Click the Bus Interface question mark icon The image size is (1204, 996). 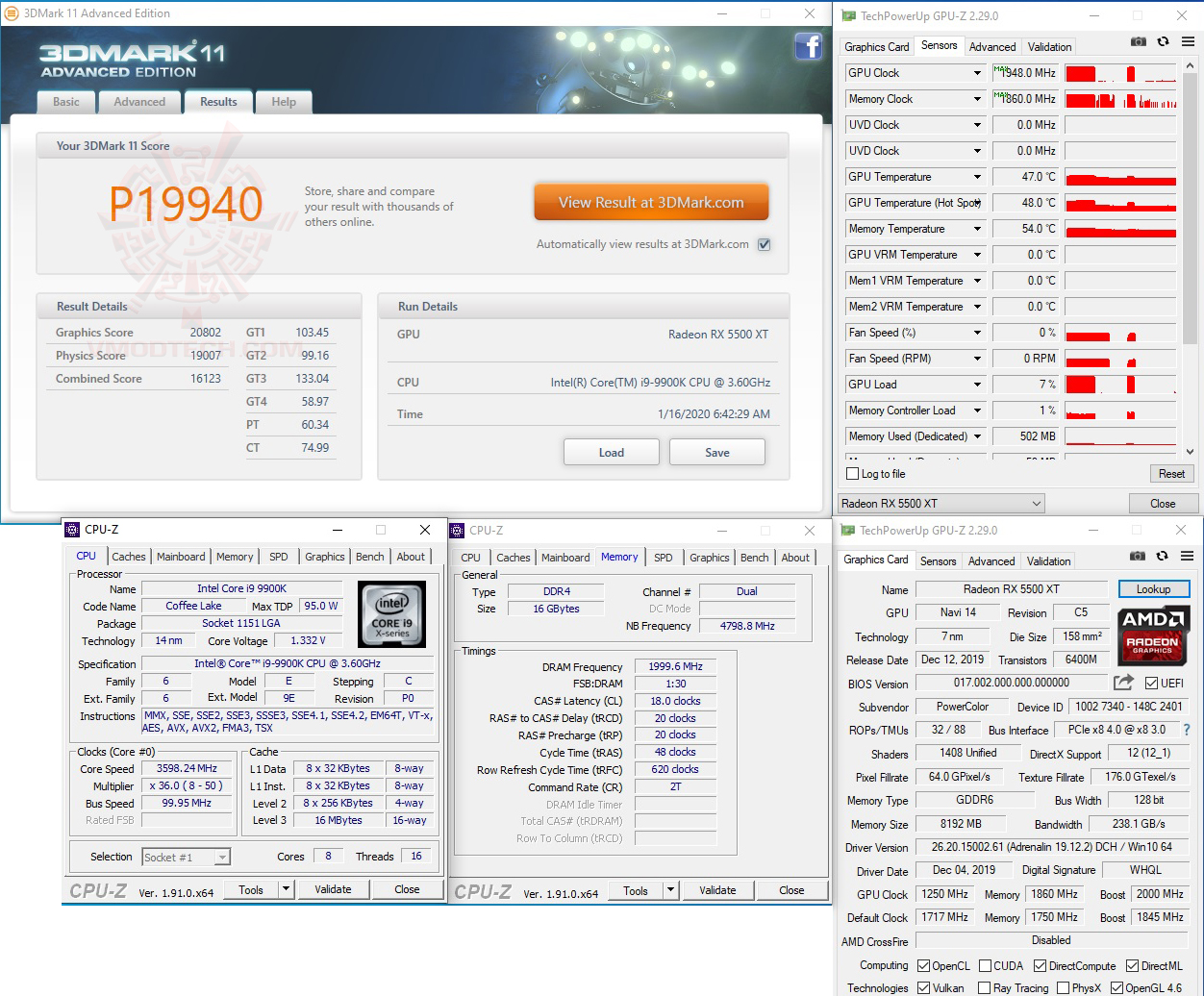1187,730
